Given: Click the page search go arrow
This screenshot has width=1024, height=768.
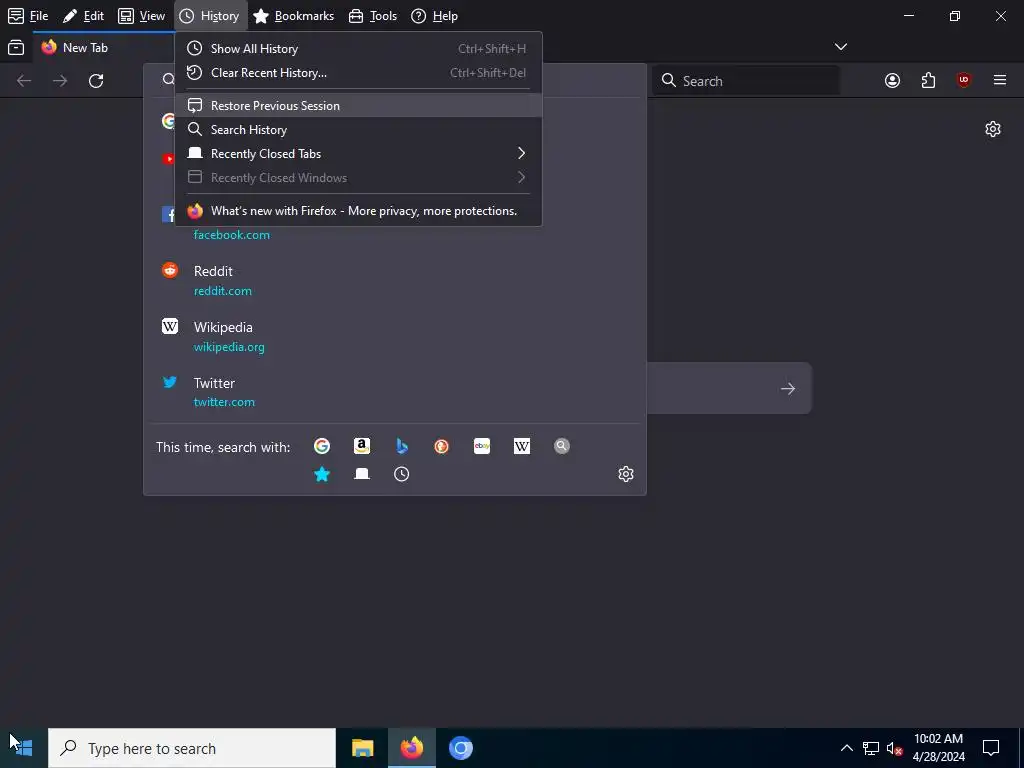Looking at the screenshot, I should point(788,389).
